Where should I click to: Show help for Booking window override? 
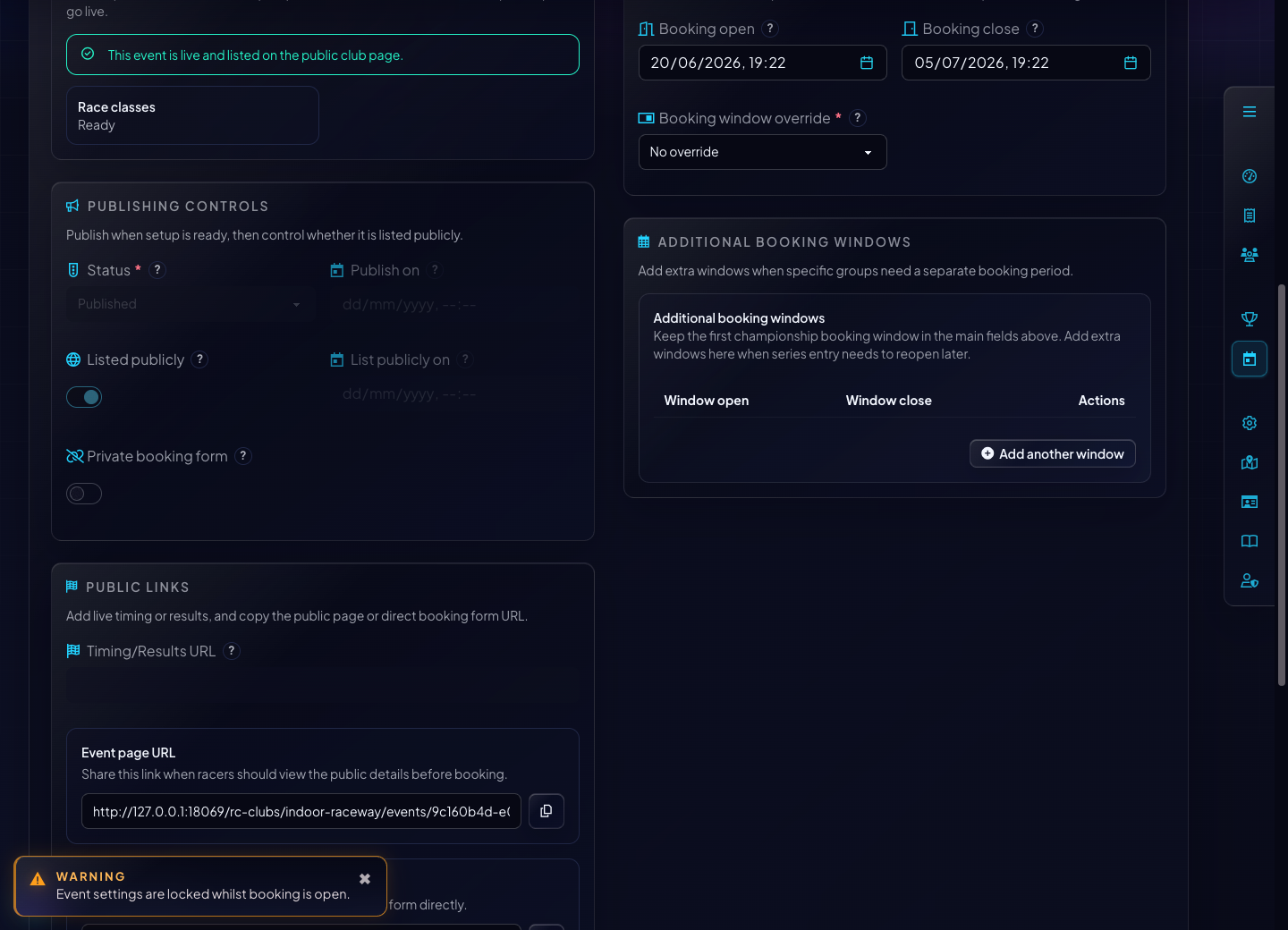click(x=858, y=118)
